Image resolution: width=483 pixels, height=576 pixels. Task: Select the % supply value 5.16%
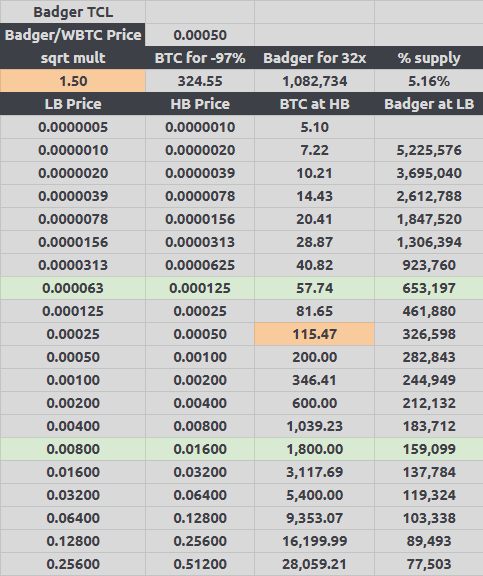click(429, 81)
